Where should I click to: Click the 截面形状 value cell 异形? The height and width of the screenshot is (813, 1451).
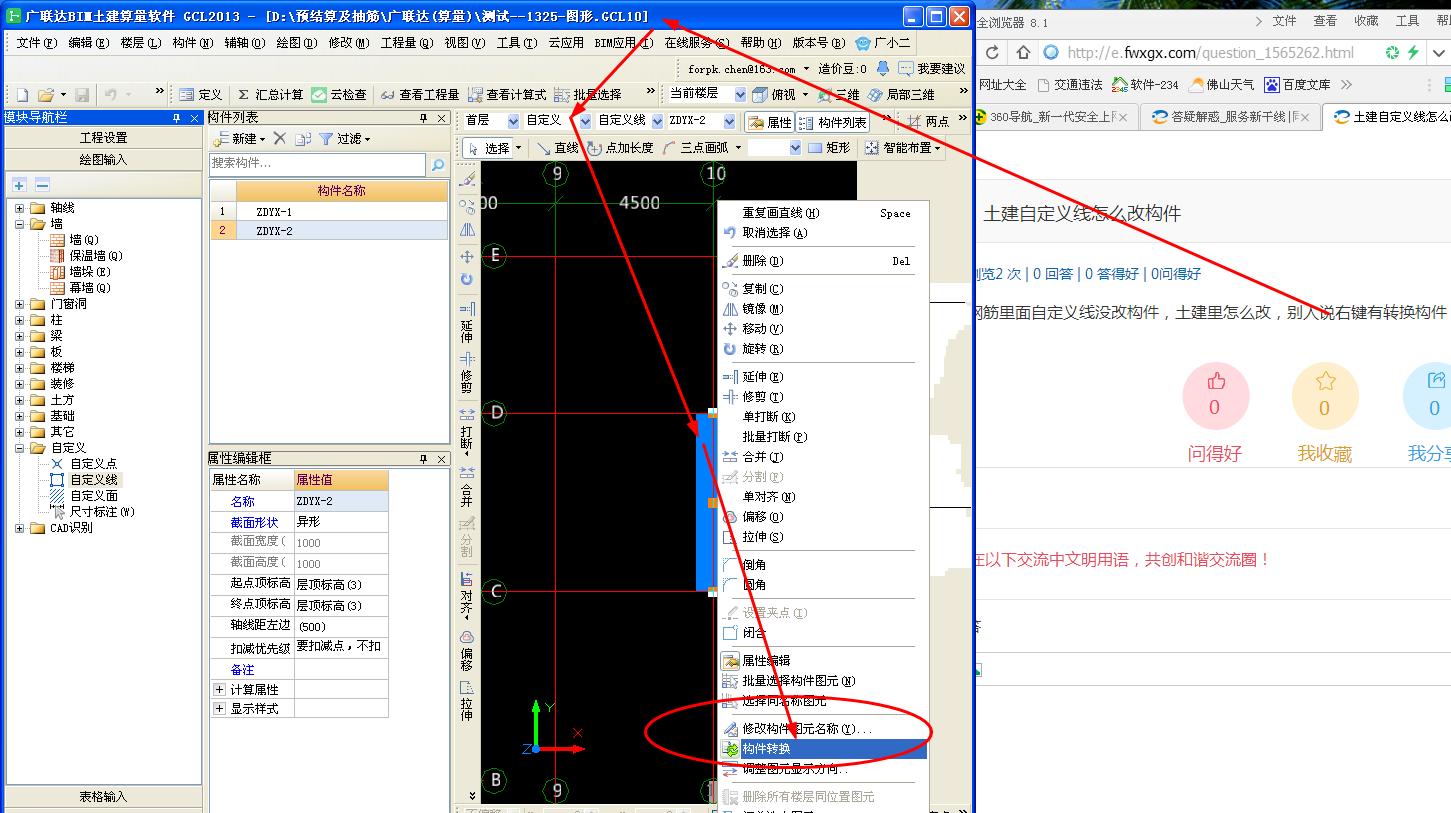341,522
